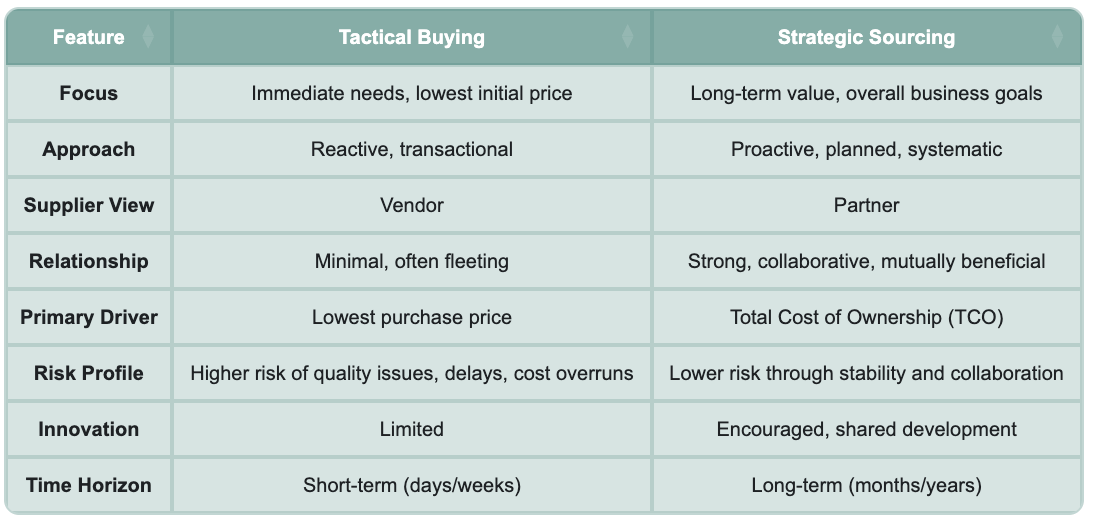Viewport: 1093px width, 522px height.
Task: Sort by the Strategic Sourcing column icon
Action: click(x=1057, y=36)
